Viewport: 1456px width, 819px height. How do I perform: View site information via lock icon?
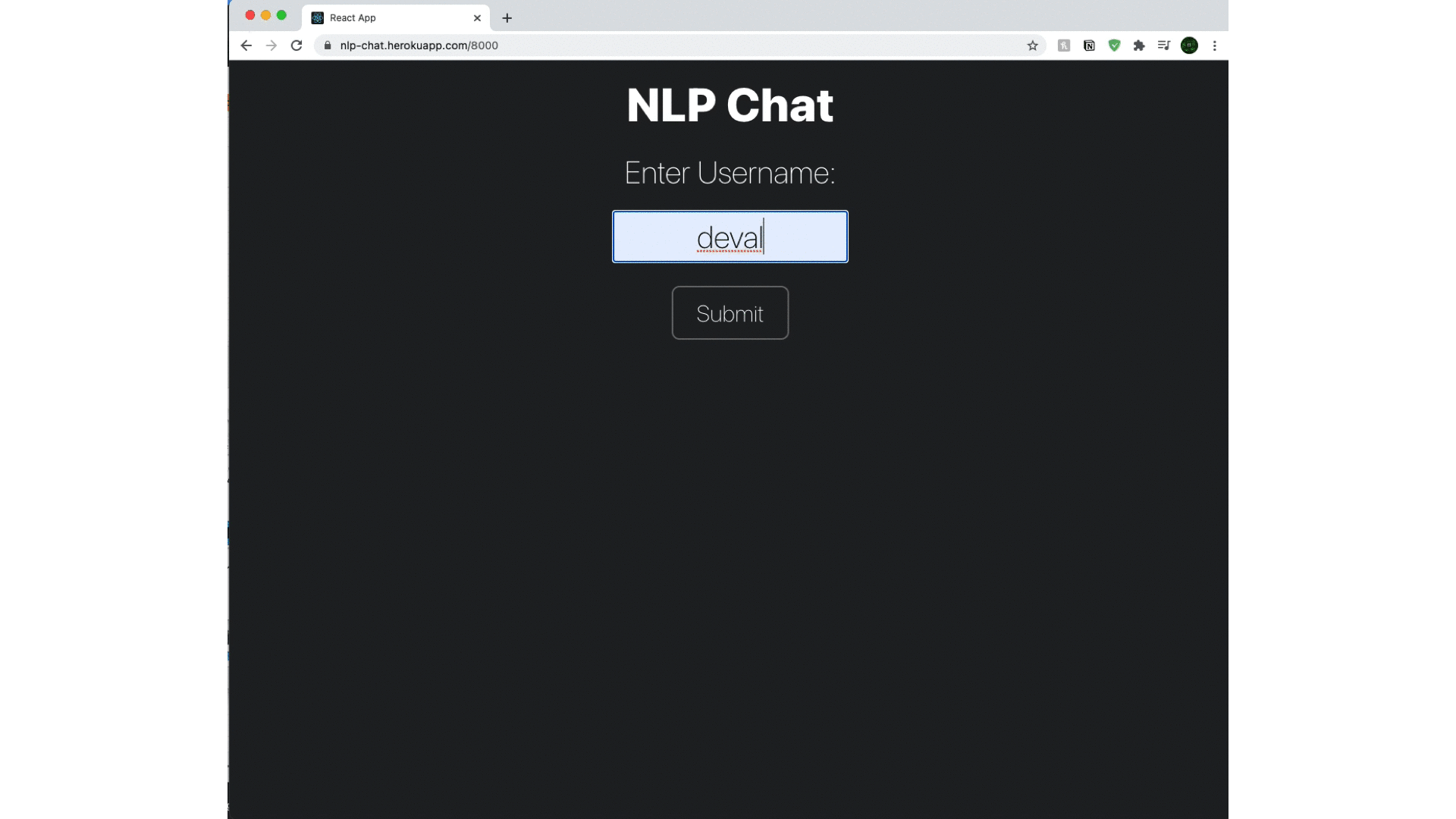[x=328, y=45]
